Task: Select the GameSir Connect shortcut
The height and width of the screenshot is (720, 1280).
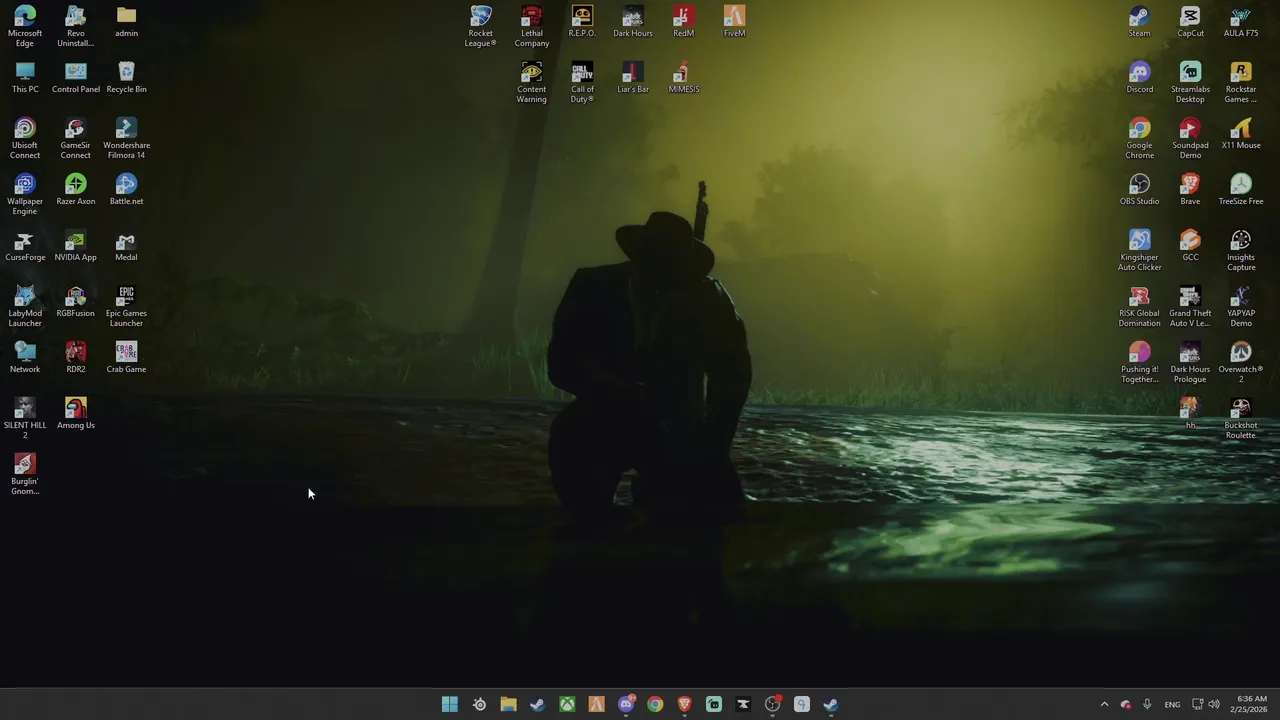Action: point(76,138)
